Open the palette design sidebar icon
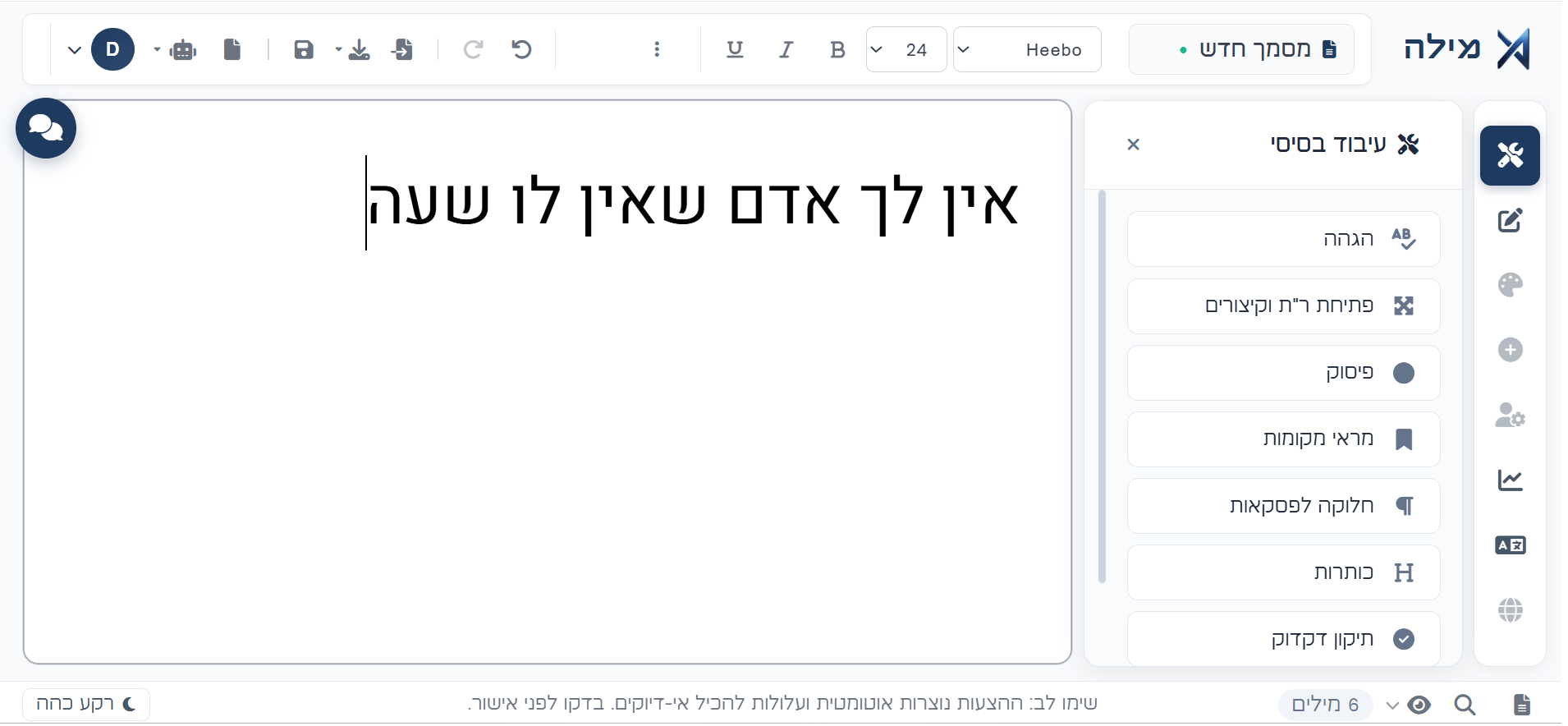The height and width of the screenshot is (726, 1568). click(x=1510, y=285)
